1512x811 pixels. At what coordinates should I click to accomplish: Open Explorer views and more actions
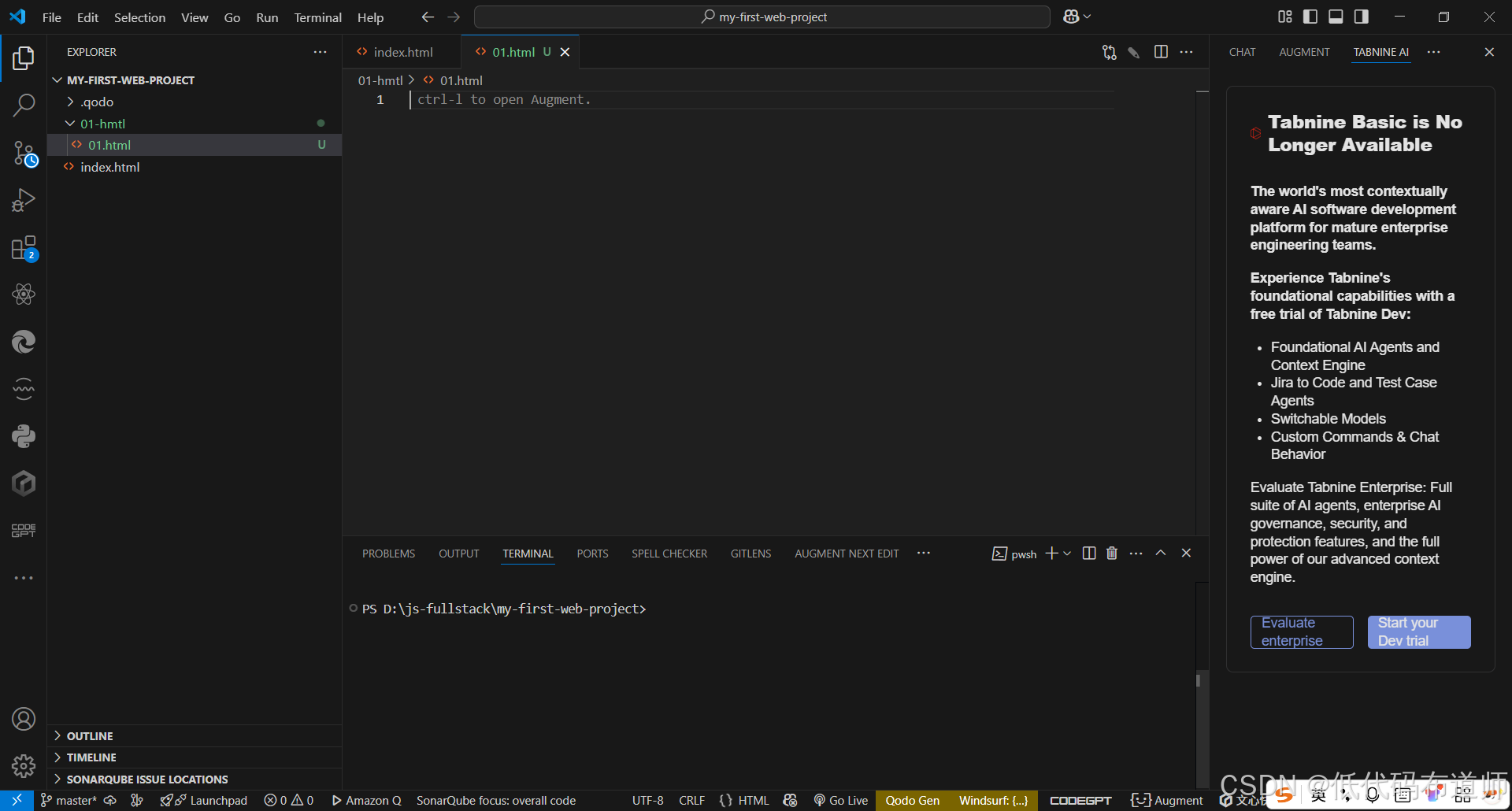point(320,52)
